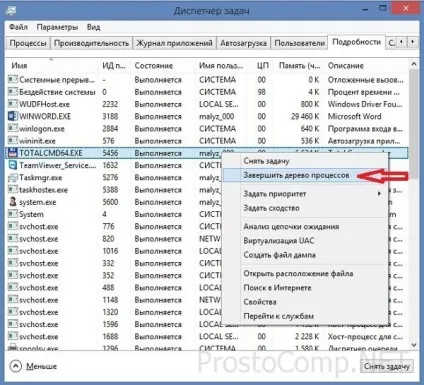The height and width of the screenshot is (385, 424).
Task: Switch to the Пользователи tab
Action: click(x=299, y=43)
